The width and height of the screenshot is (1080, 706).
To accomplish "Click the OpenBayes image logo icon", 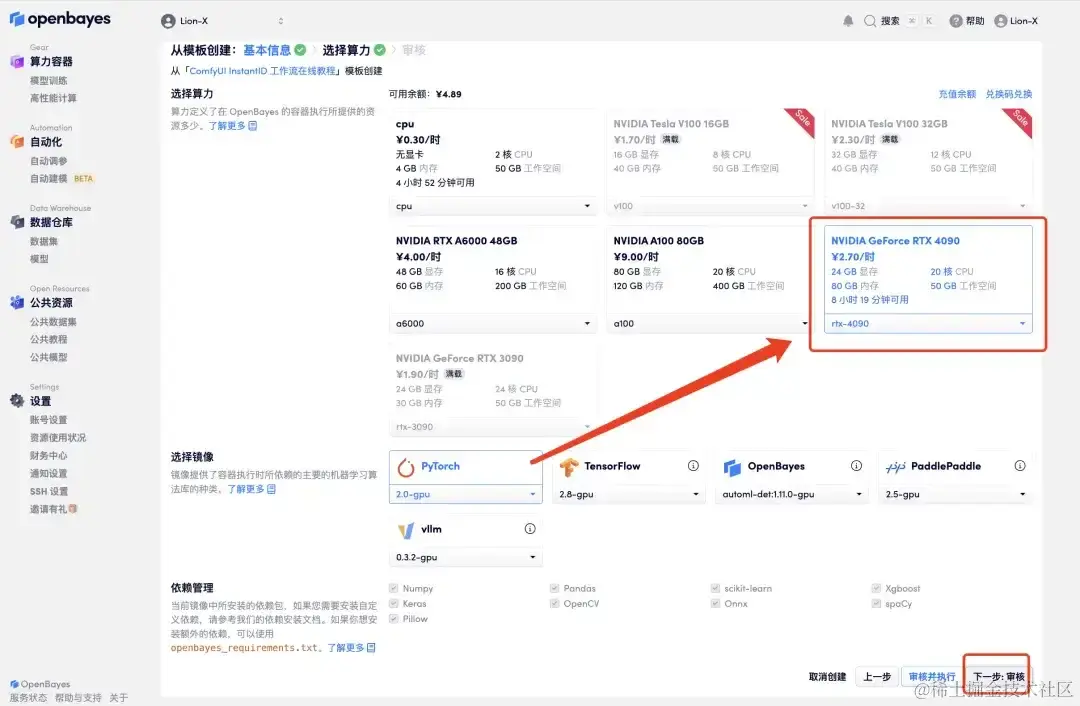I will tap(732, 468).
